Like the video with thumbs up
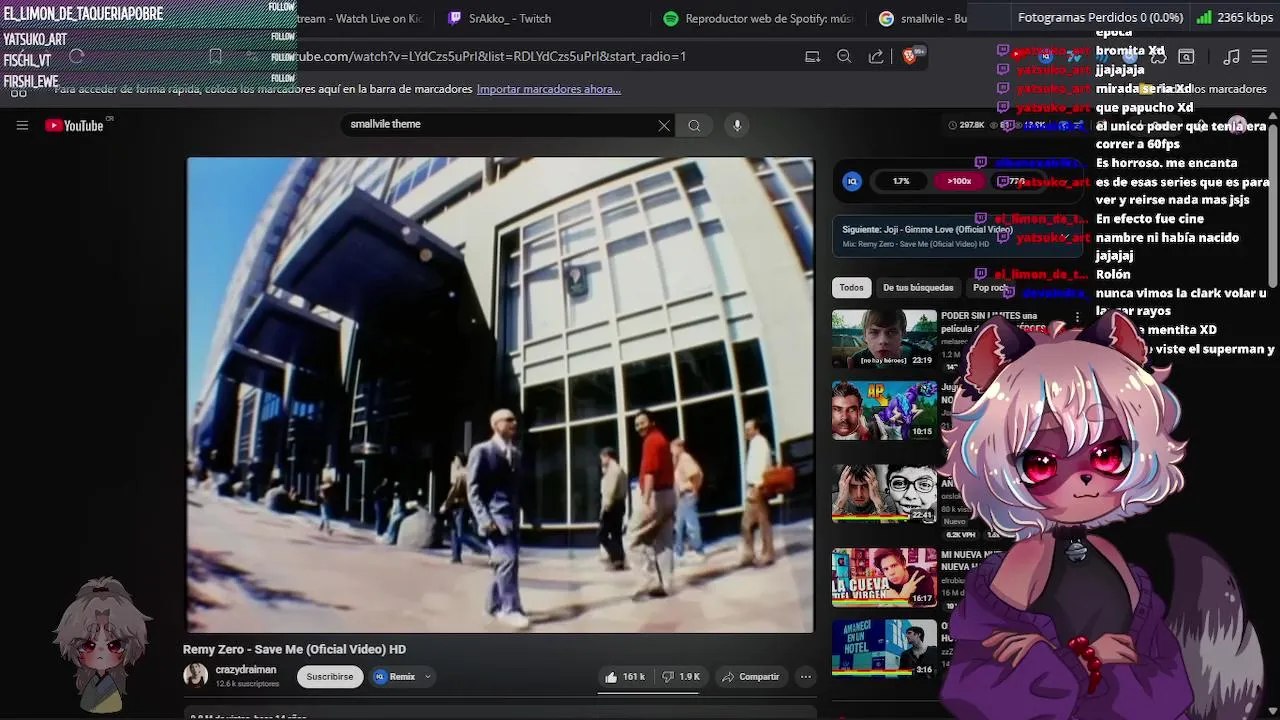Image resolution: width=1280 pixels, height=720 pixels. pyautogui.click(x=624, y=677)
